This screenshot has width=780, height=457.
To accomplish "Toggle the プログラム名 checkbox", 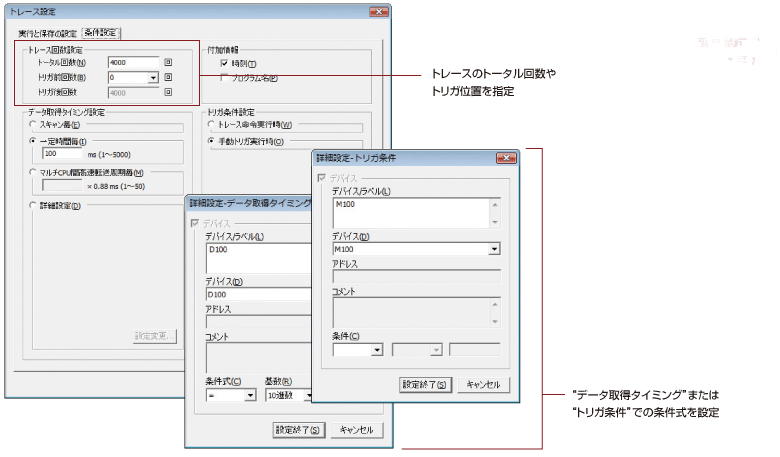I will pyautogui.click(x=224, y=77).
